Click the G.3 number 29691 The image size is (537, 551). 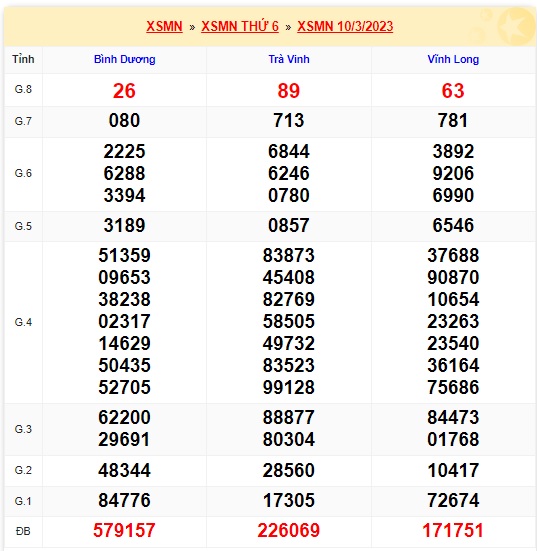pos(124,440)
